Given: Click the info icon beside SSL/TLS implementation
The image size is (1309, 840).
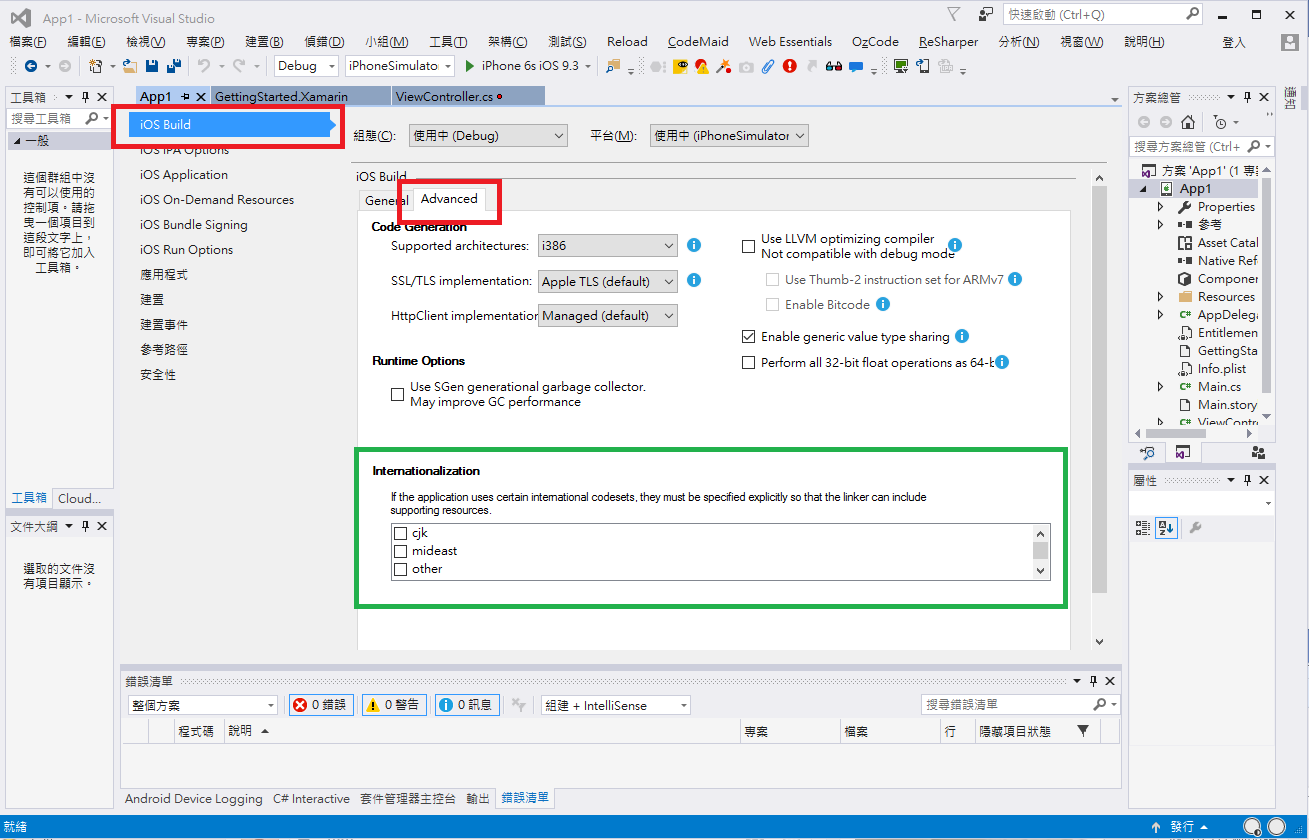Looking at the screenshot, I should tap(694, 281).
